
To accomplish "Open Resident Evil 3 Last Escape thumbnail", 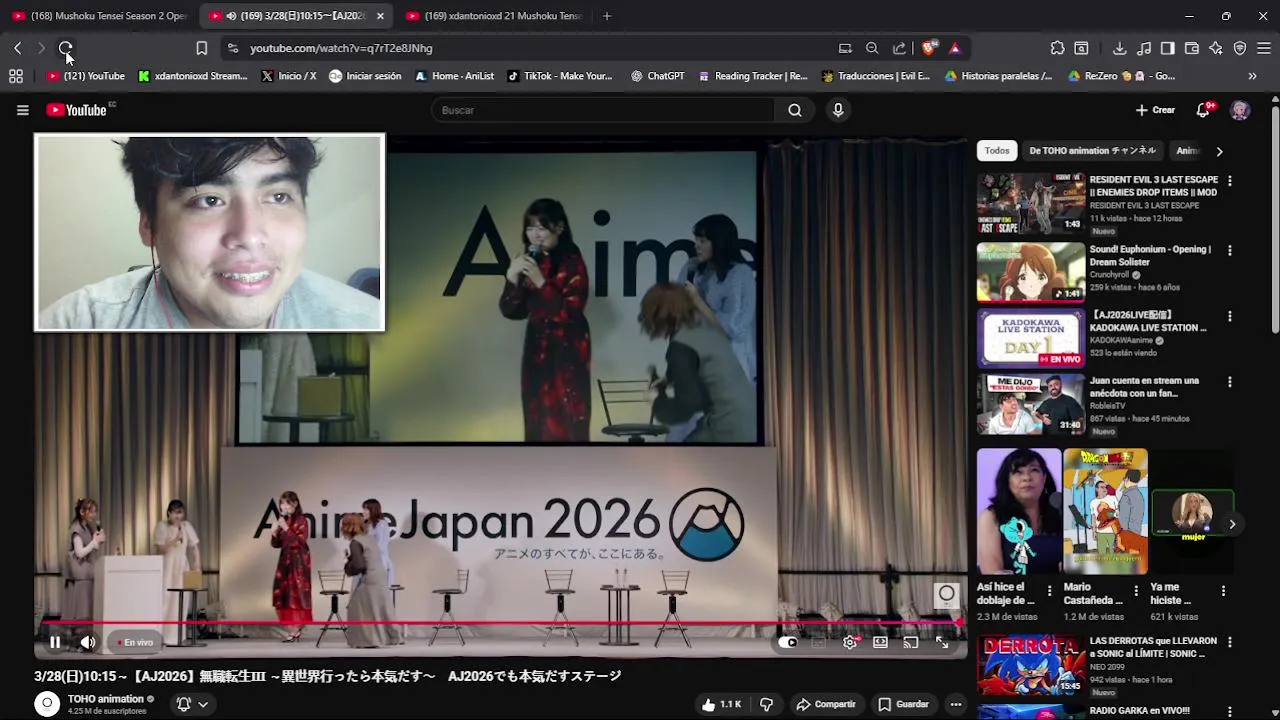I will [1031, 203].
